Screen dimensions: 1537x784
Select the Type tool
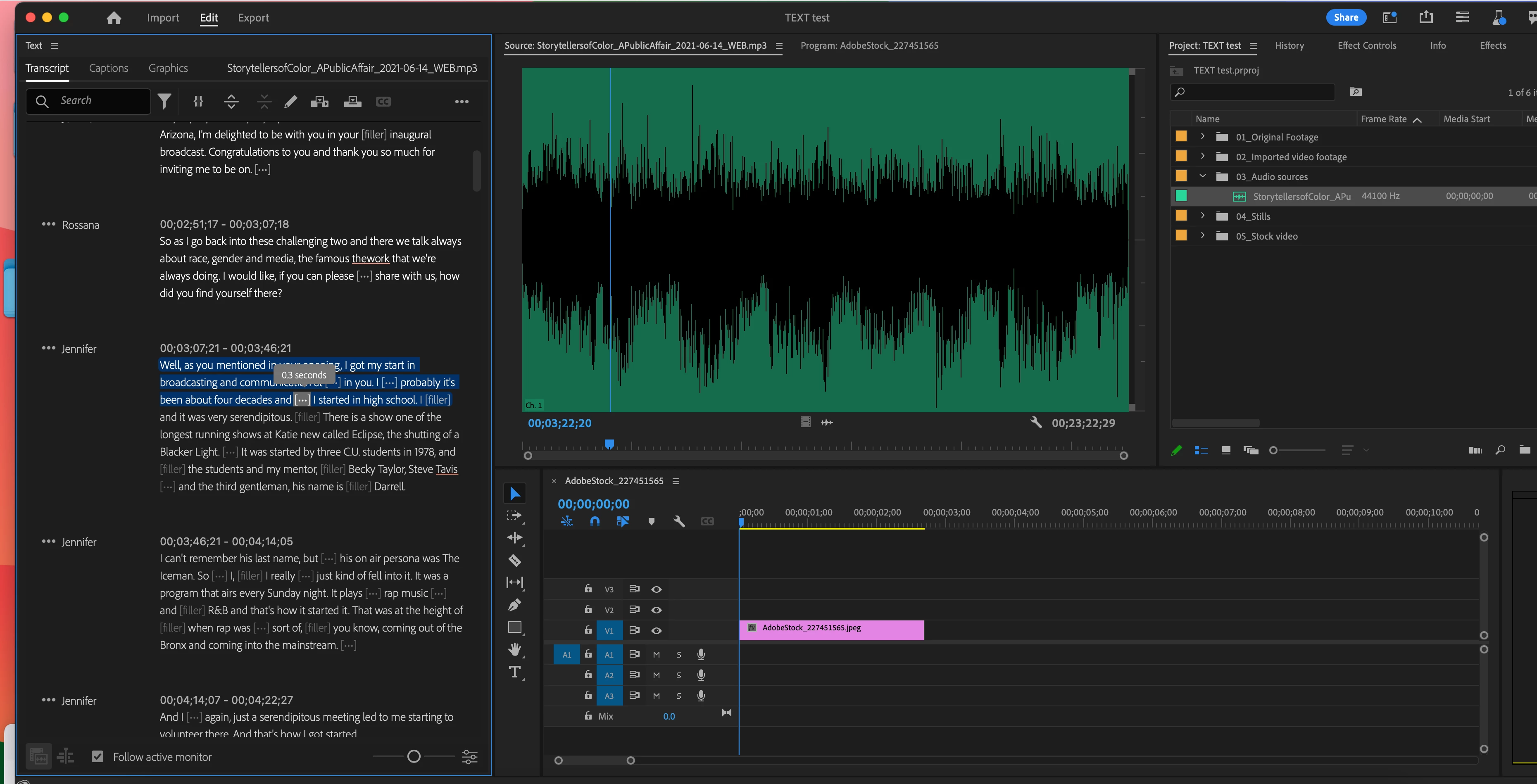click(514, 672)
